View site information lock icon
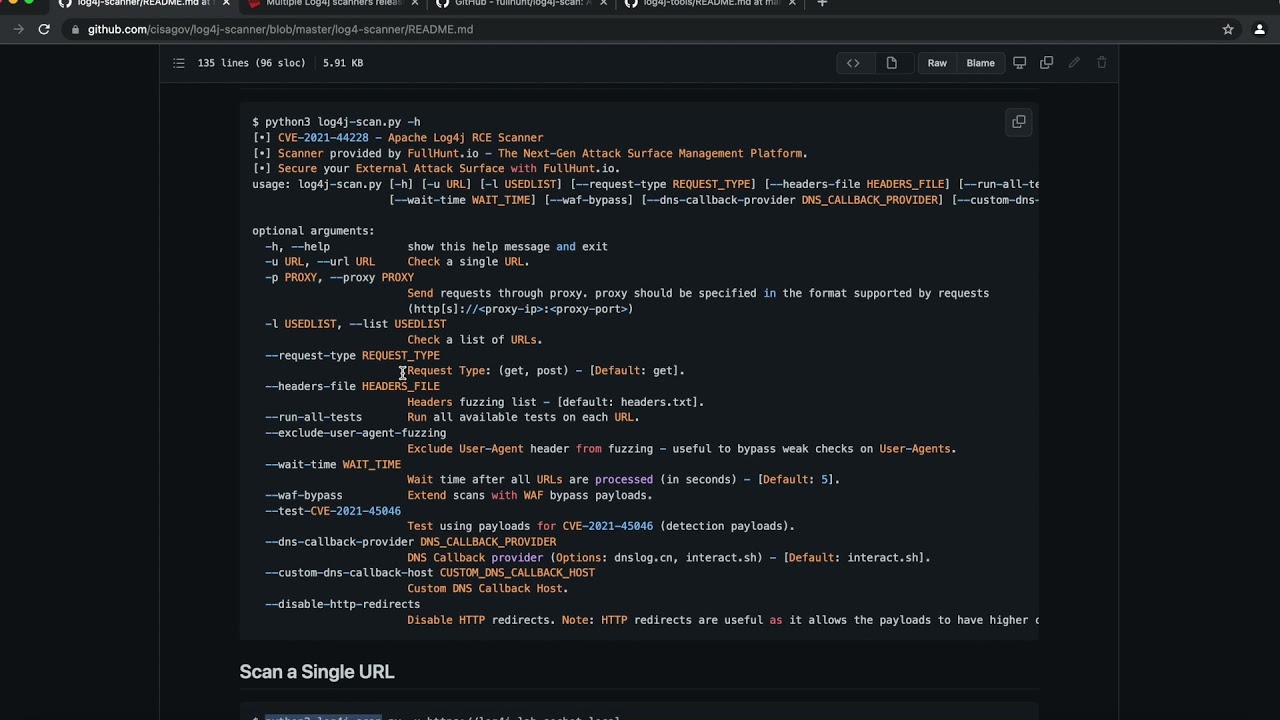 coord(75,29)
